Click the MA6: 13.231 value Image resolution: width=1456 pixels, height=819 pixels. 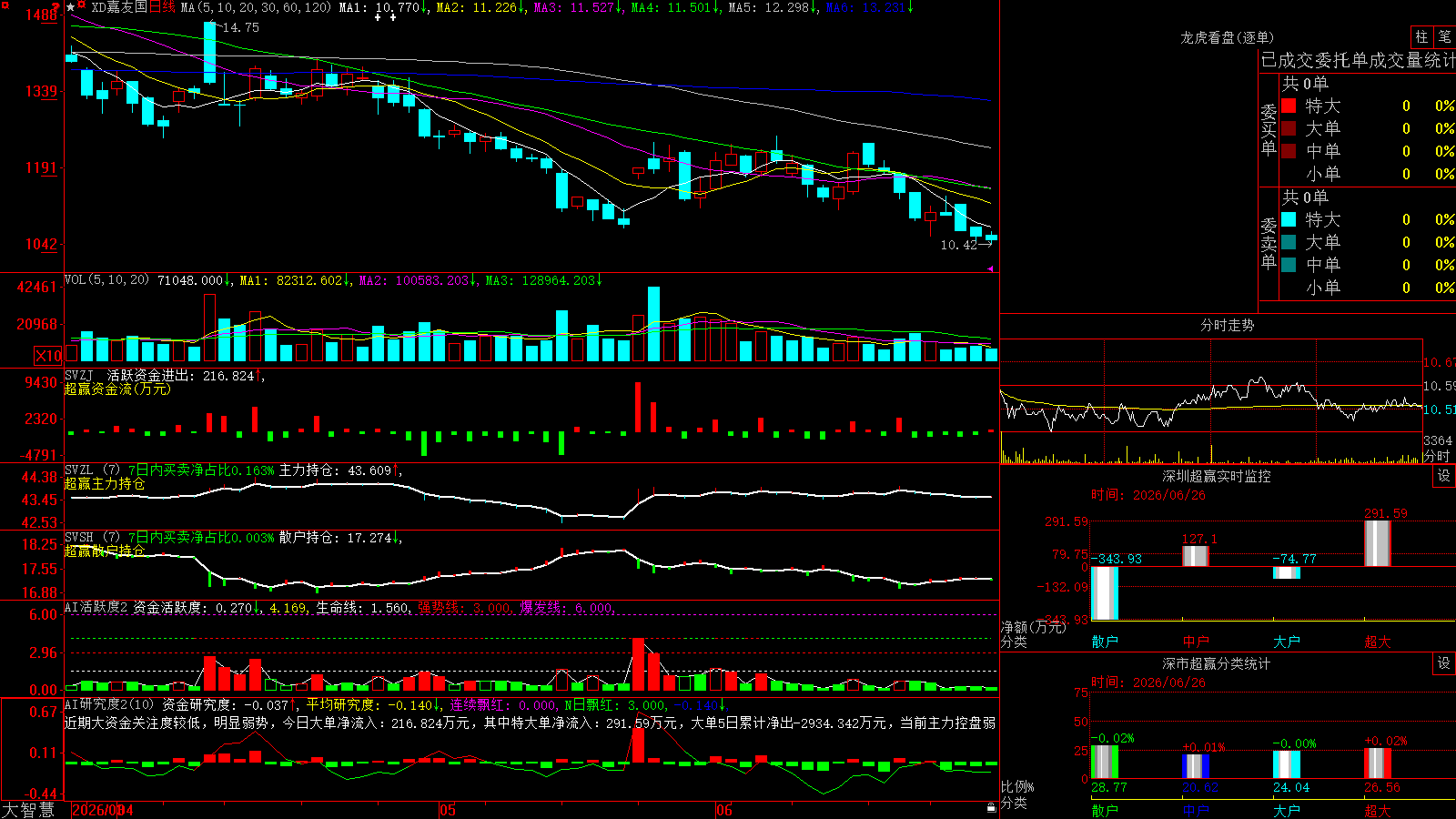(x=871, y=7)
